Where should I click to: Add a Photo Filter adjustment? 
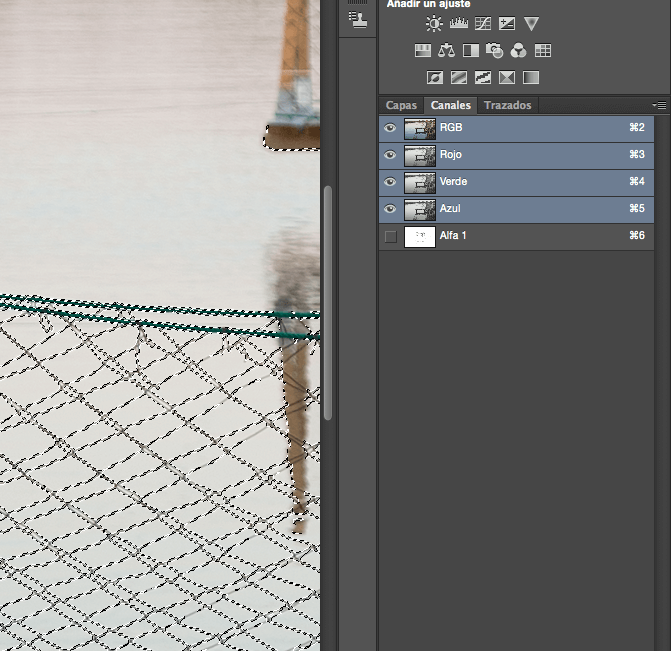click(495, 51)
